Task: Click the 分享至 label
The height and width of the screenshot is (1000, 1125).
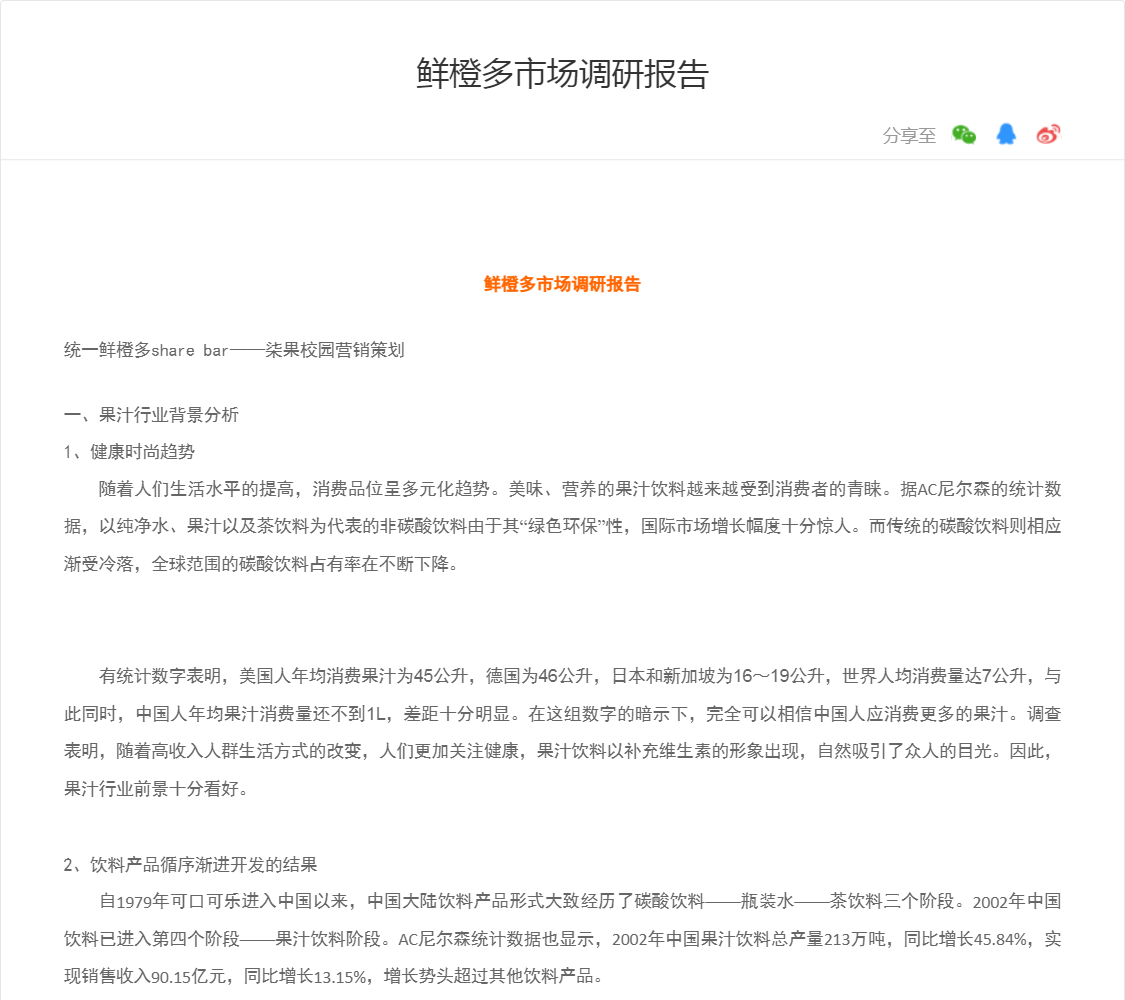Action: pos(909,136)
